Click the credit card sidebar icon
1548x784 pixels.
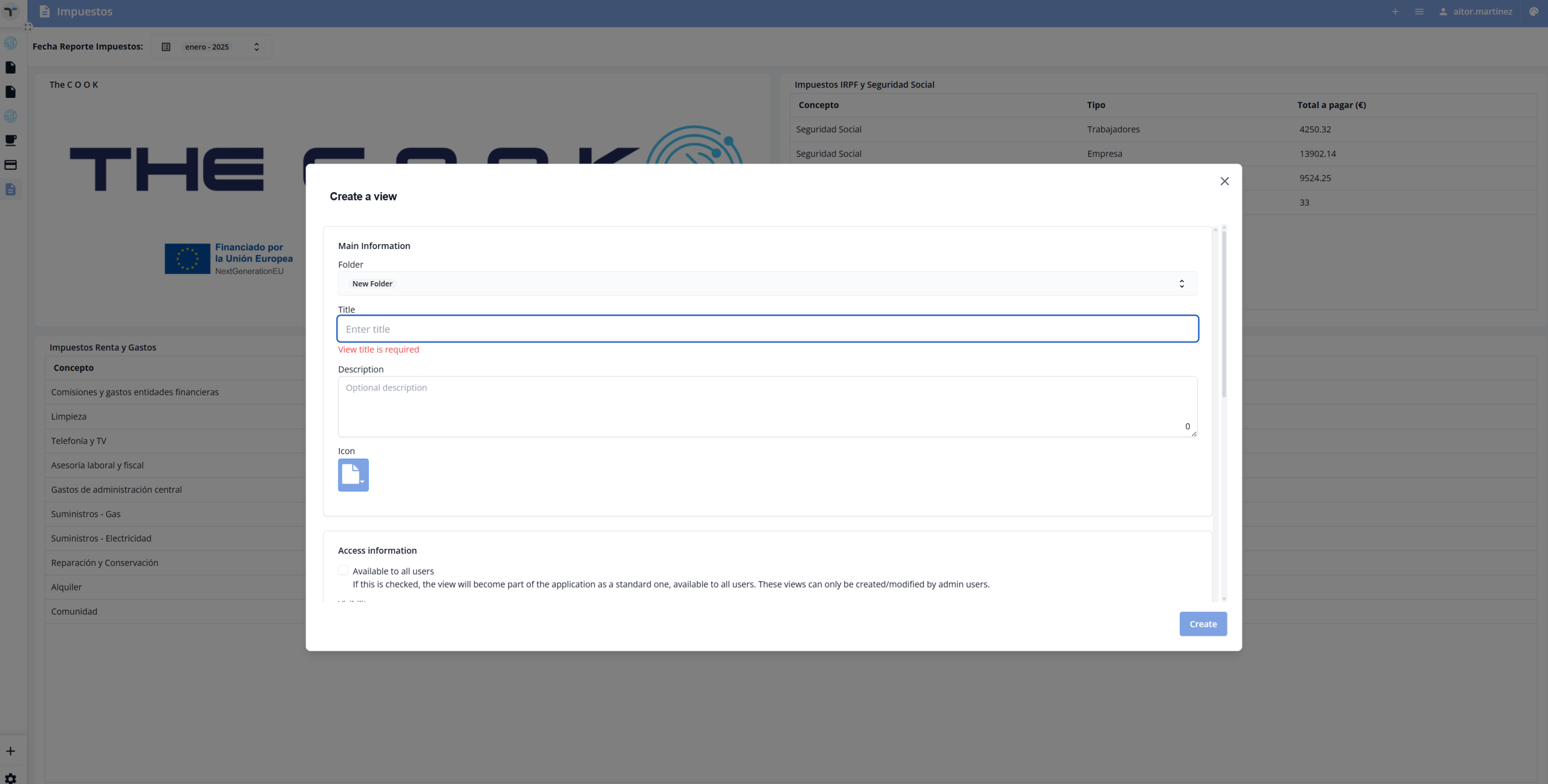[x=10, y=165]
